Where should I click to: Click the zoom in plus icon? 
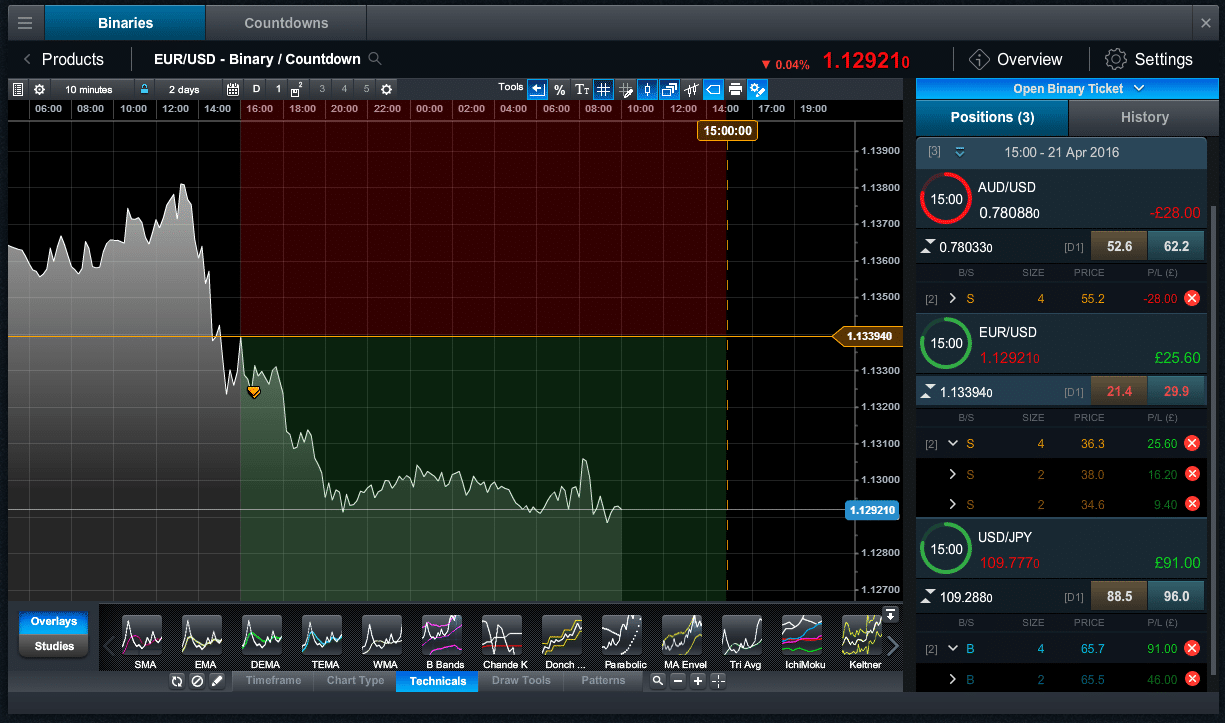698,681
